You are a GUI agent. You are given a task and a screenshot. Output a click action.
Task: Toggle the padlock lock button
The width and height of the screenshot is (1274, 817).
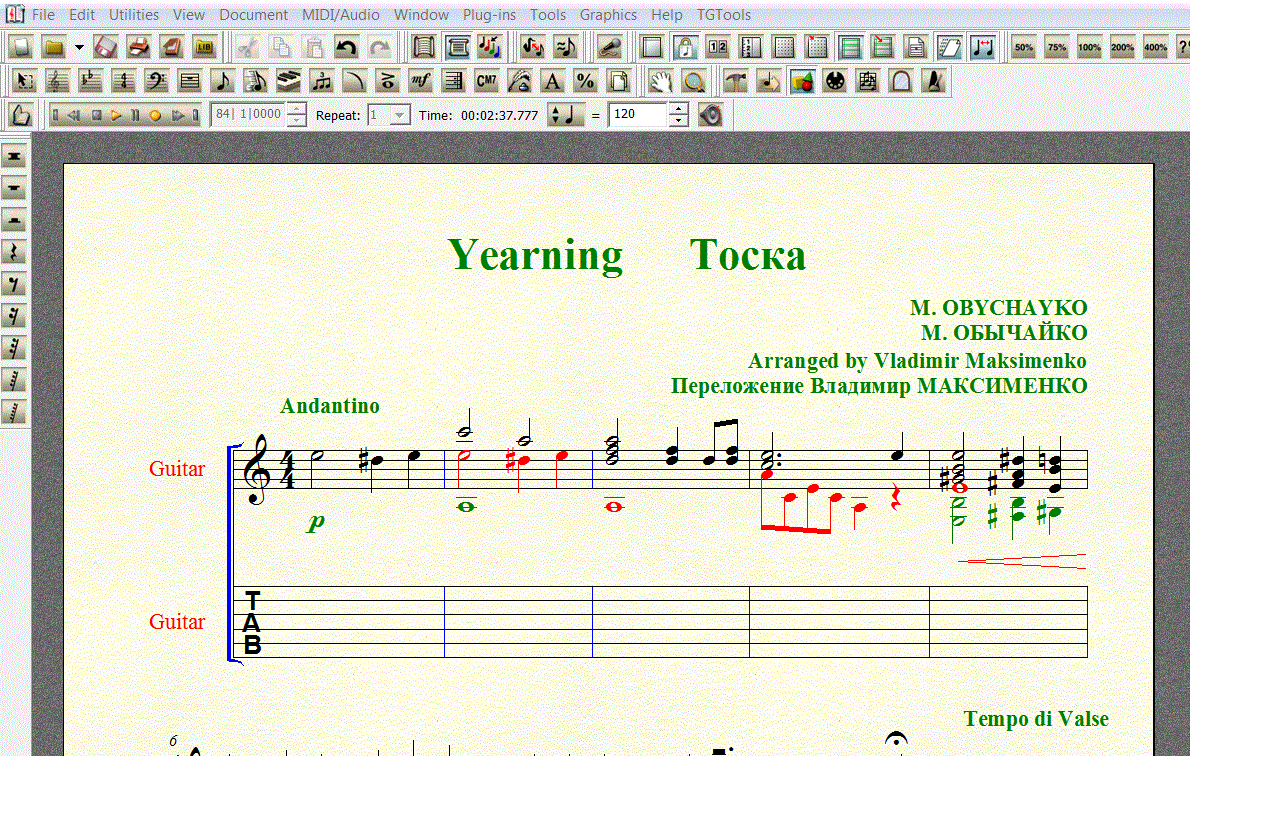pos(684,47)
